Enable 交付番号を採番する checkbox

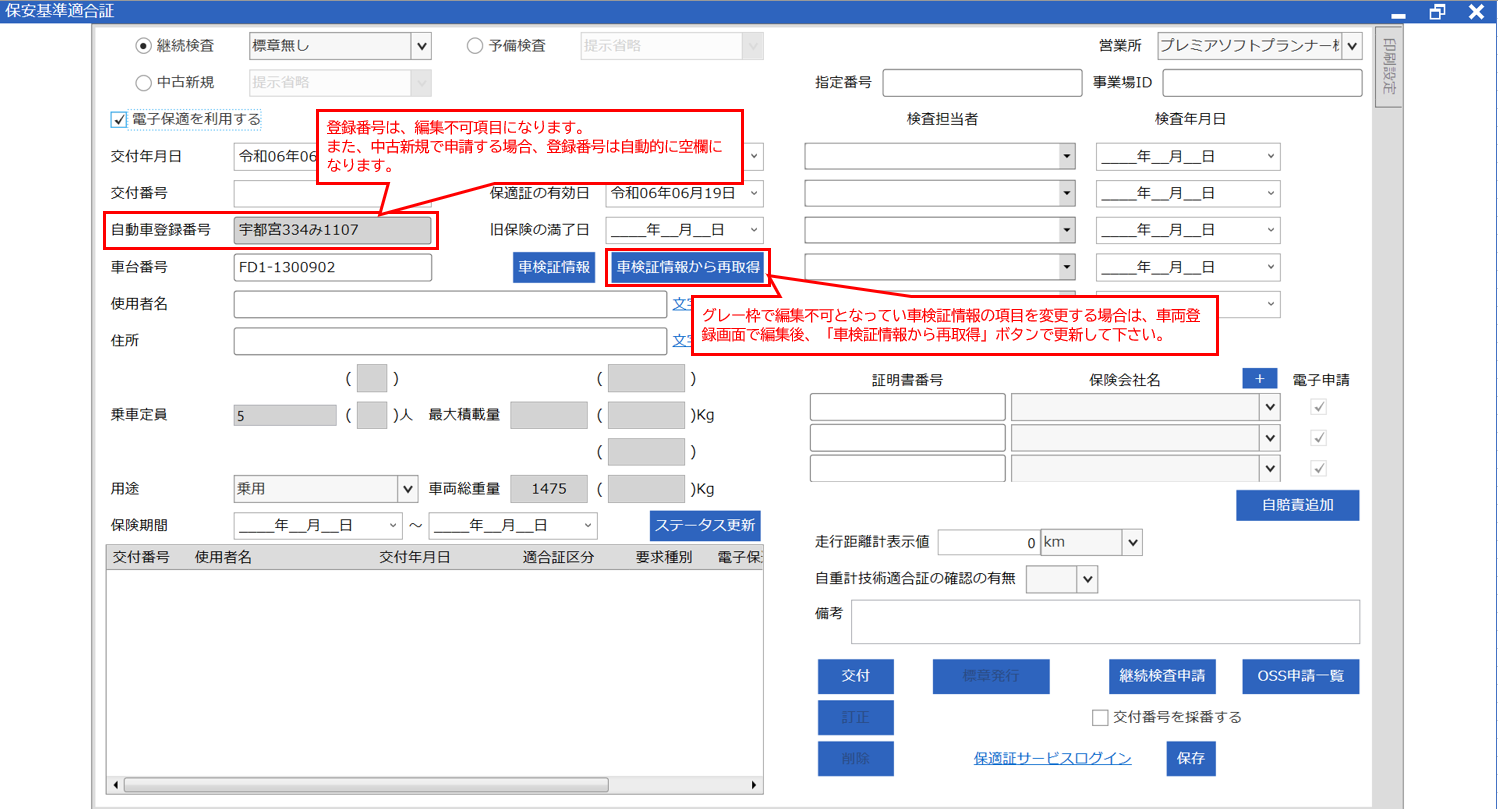pyautogui.click(x=1100, y=717)
